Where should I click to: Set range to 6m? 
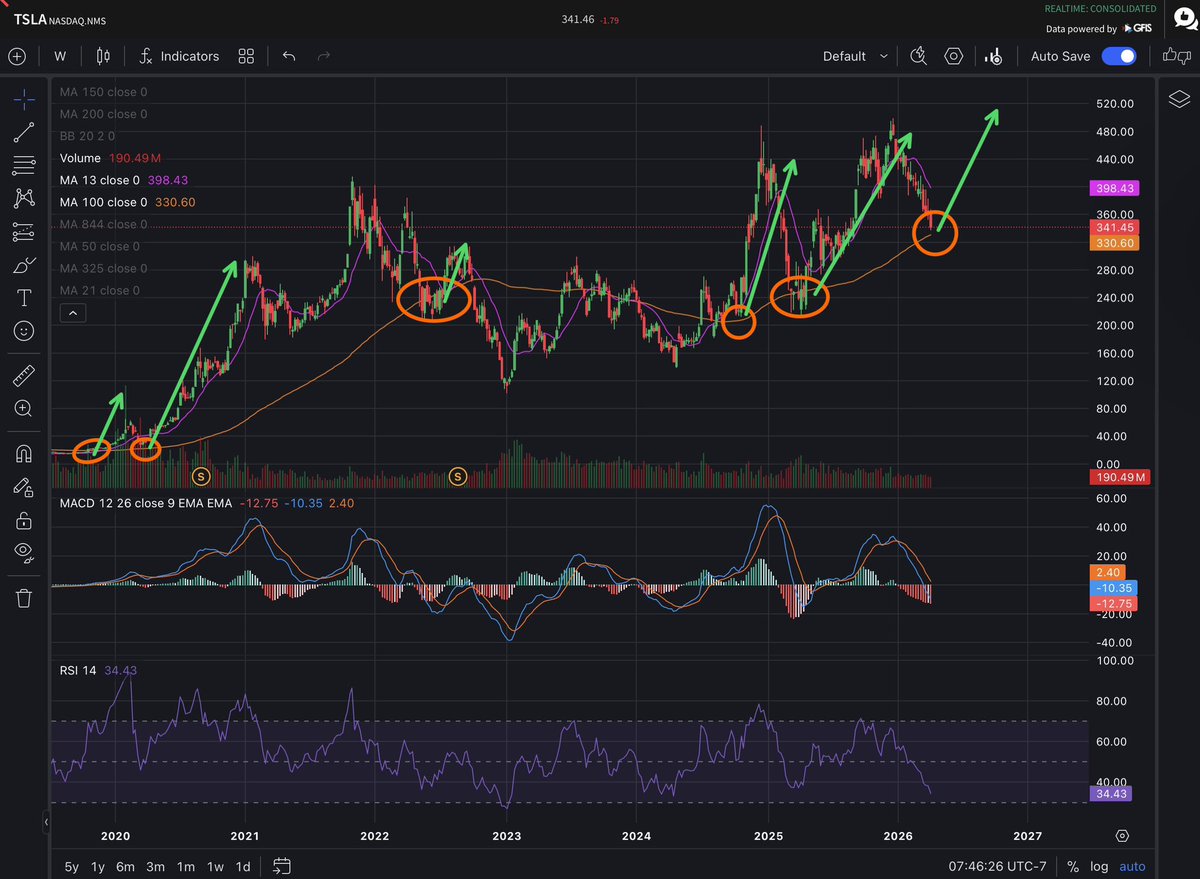click(x=125, y=866)
